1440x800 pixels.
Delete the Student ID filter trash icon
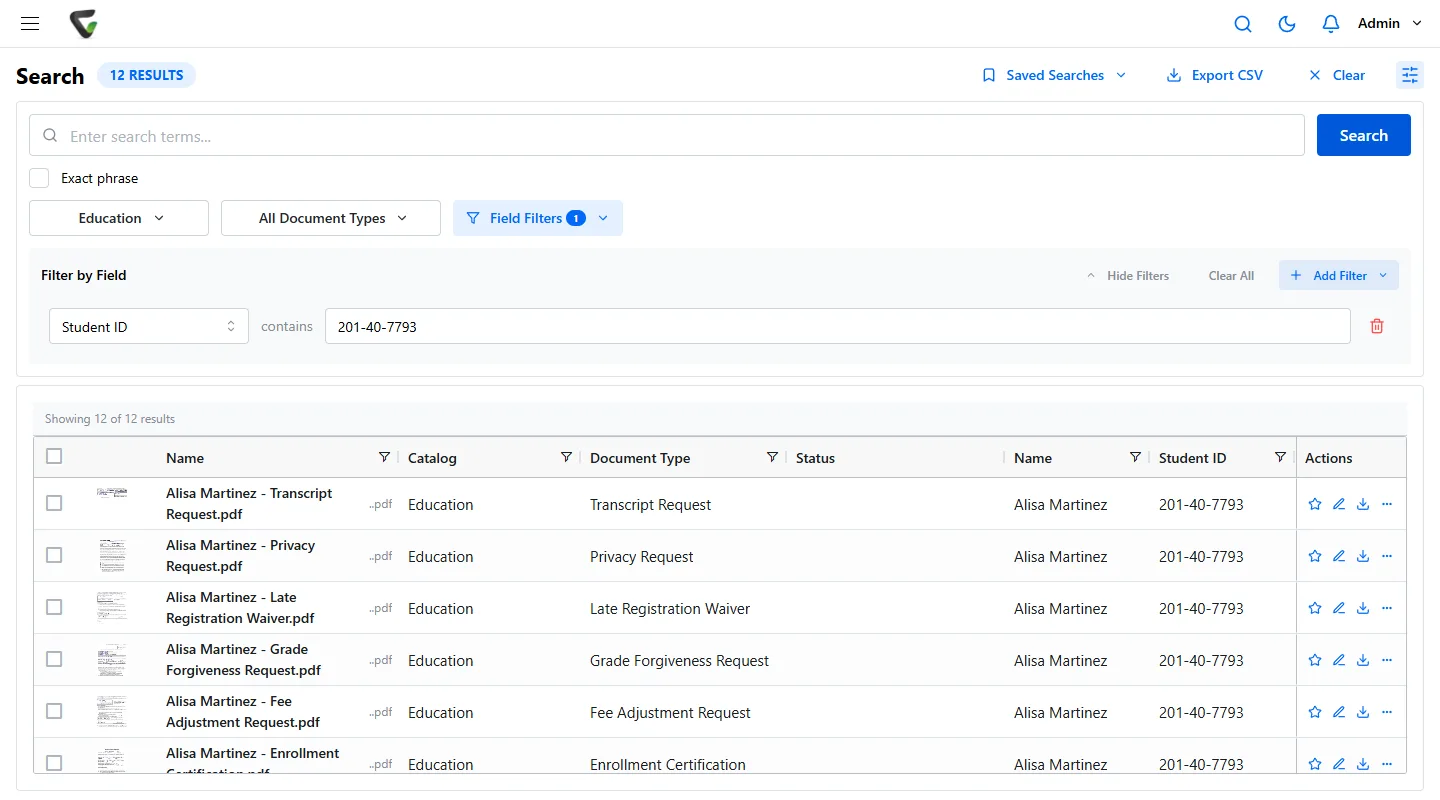click(x=1377, y=326)
